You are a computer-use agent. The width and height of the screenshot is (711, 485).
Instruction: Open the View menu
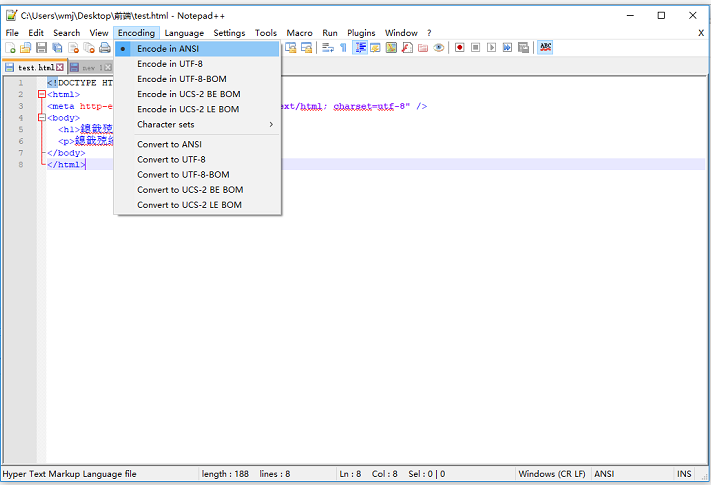(99, 33)
